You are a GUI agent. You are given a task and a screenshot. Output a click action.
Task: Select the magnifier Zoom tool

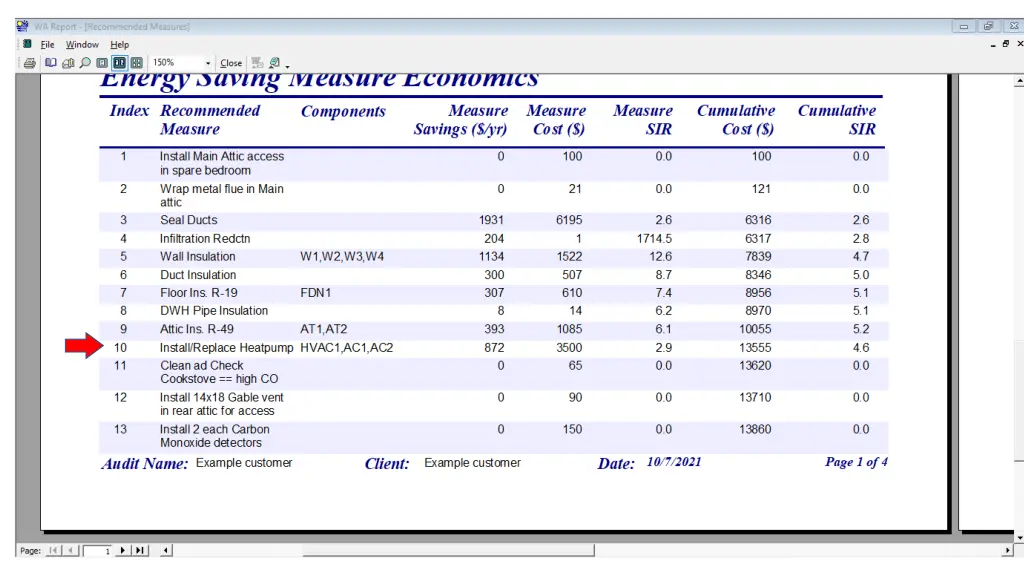[x=85, y=63]
